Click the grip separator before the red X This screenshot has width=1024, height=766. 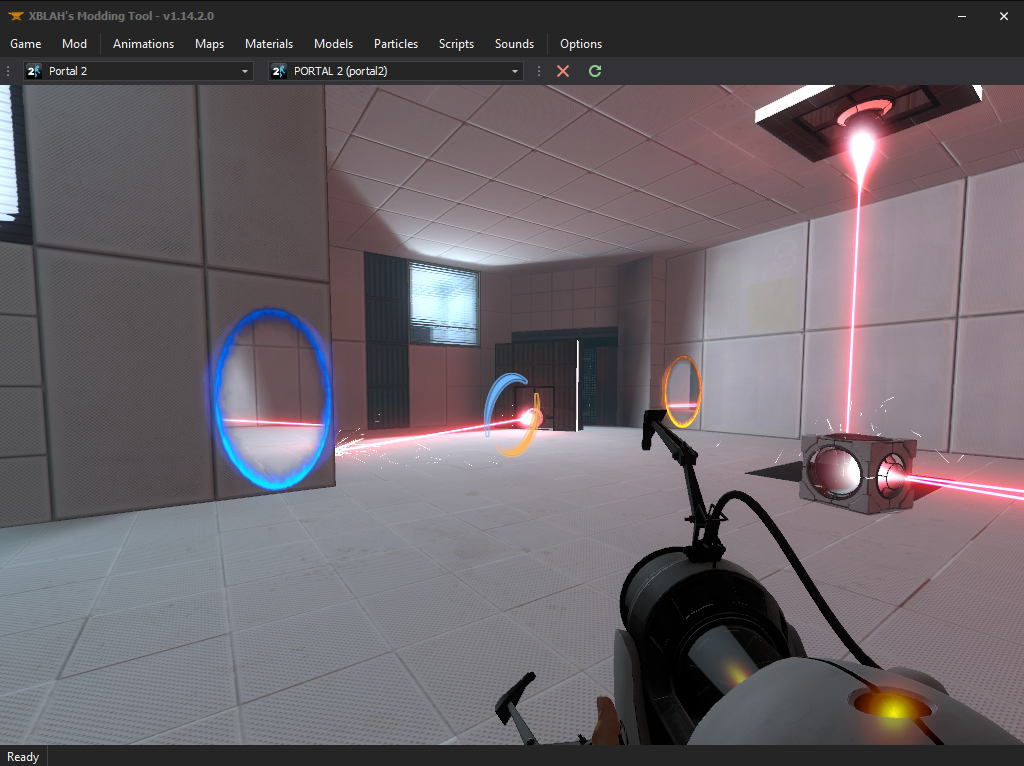pyautogui.click(x=538, y=71)
